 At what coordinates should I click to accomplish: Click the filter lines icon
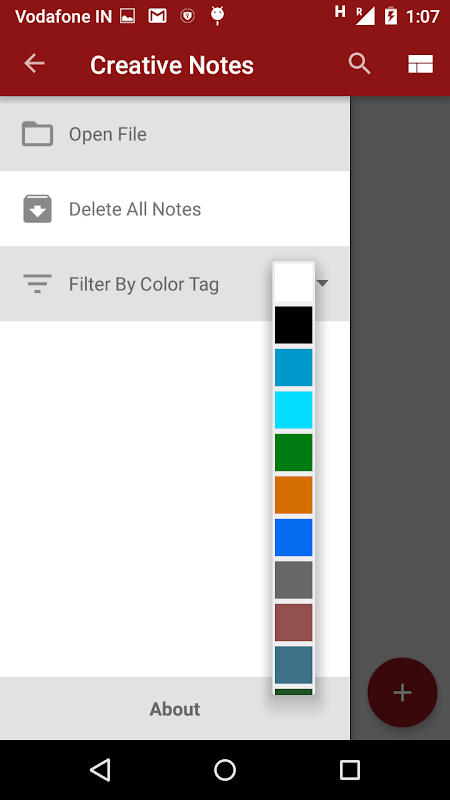(37, 283)
